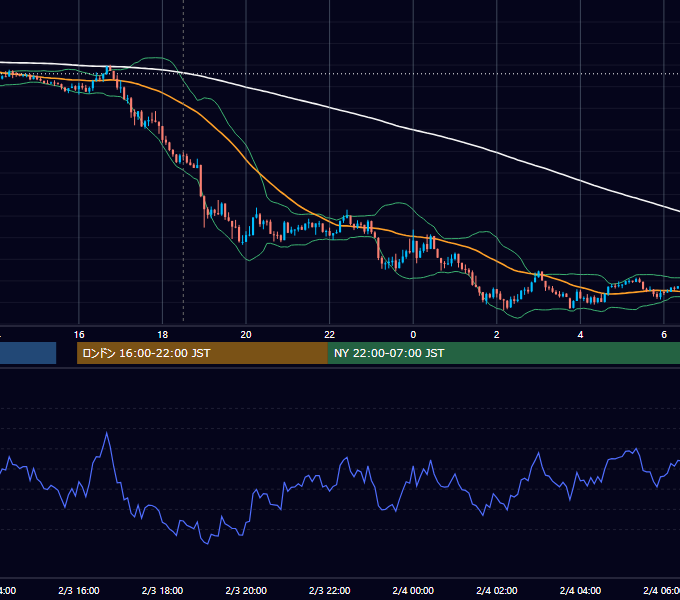Click the 20 hour label on the upper axis
This screenshot has height=600, width=680.
(246, 335)
